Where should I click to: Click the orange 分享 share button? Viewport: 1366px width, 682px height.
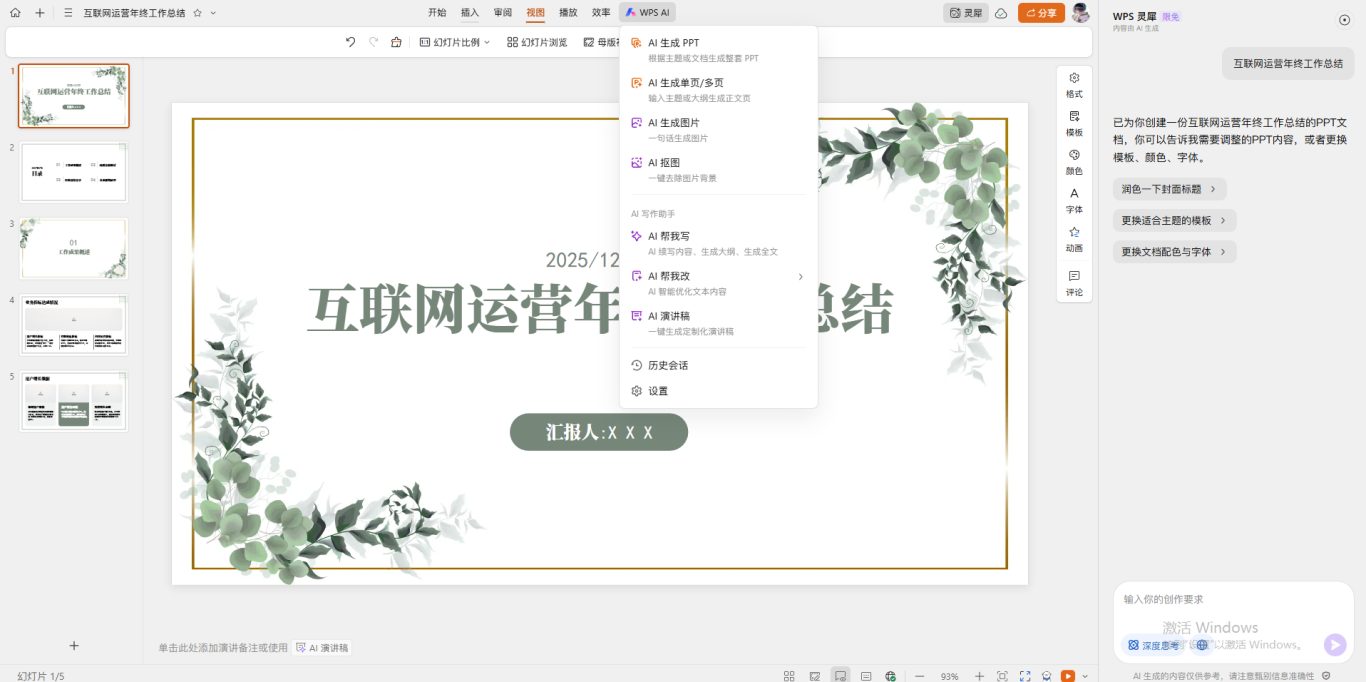pyautogui.click(x=1041, y=12)
